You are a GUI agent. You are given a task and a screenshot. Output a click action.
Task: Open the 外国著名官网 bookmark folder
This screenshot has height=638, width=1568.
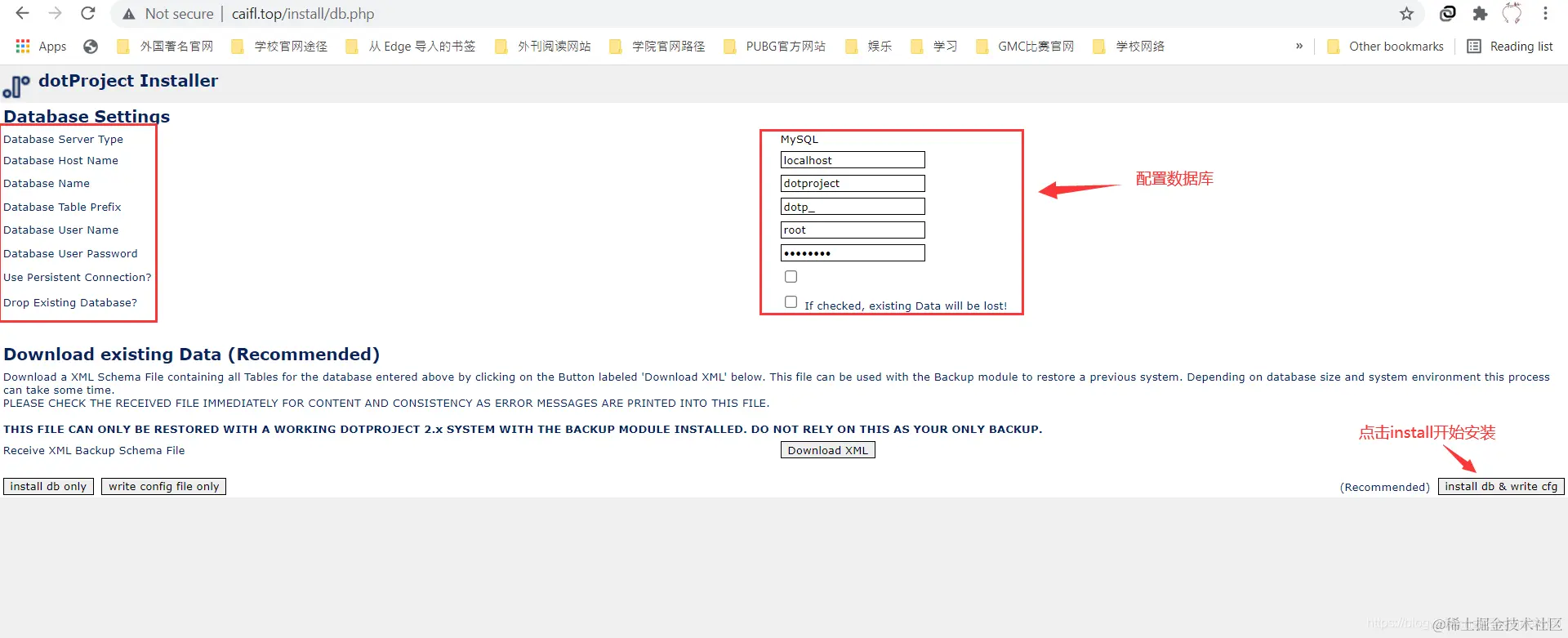(x=165, y=47)
